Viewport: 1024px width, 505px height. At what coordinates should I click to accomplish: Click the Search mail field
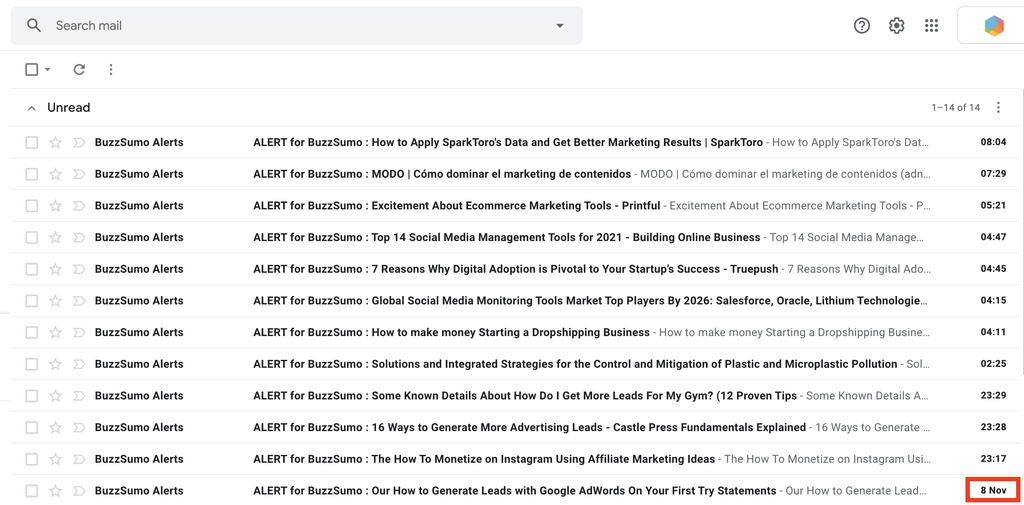(290, 26)
